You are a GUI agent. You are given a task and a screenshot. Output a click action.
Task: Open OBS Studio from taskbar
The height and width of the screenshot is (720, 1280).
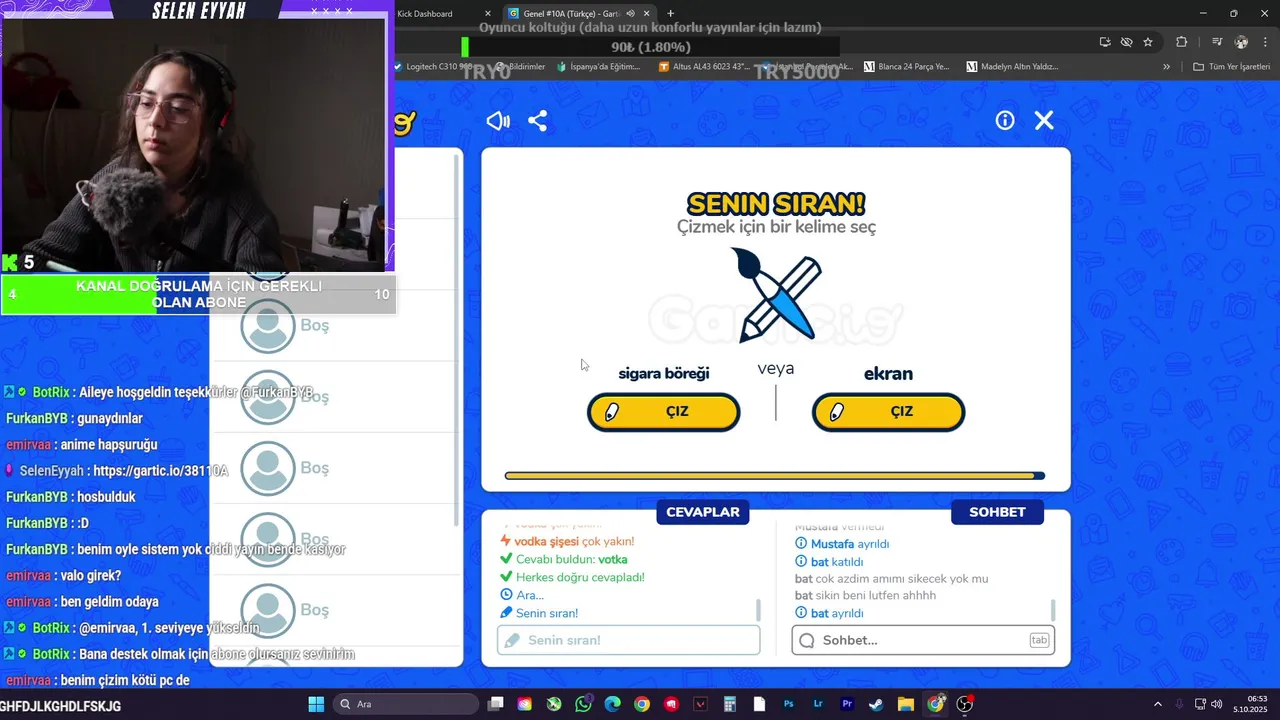(x=965, y=704)
